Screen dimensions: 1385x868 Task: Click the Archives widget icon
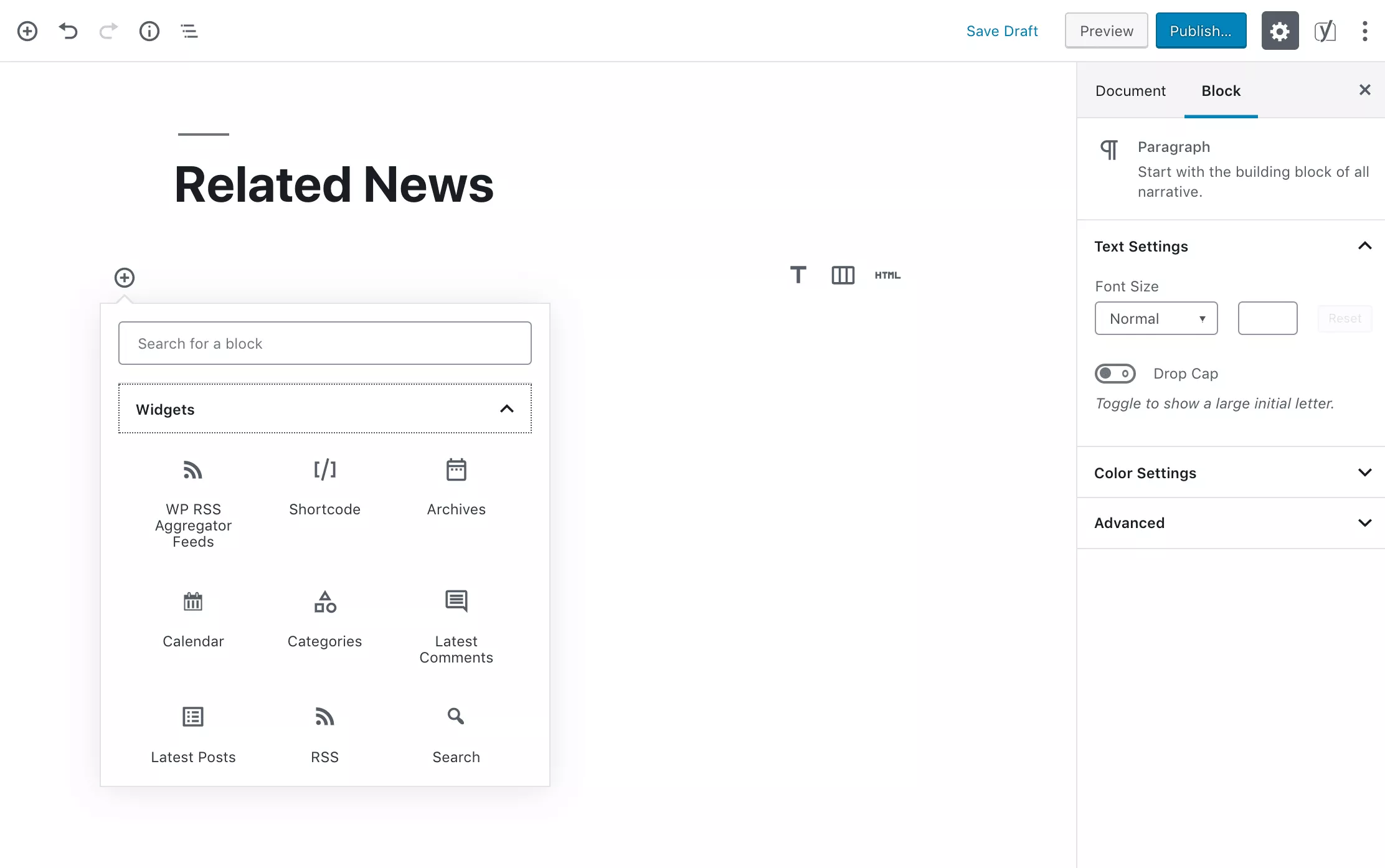click(455, 468)
